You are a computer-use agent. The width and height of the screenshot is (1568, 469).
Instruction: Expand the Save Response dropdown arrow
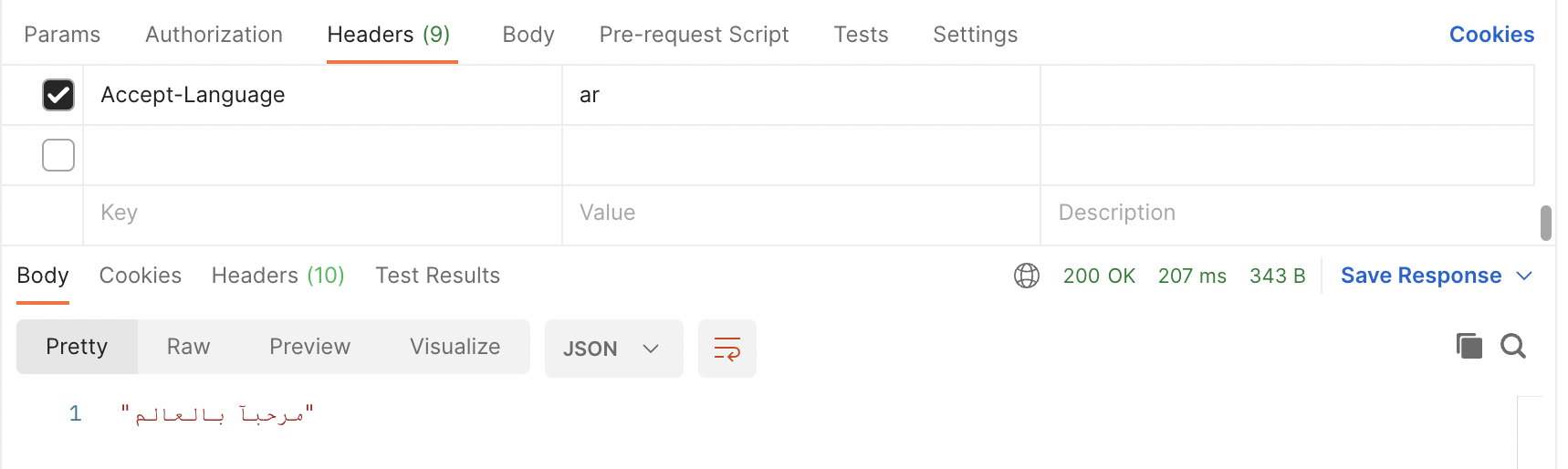pos(1523,276)
